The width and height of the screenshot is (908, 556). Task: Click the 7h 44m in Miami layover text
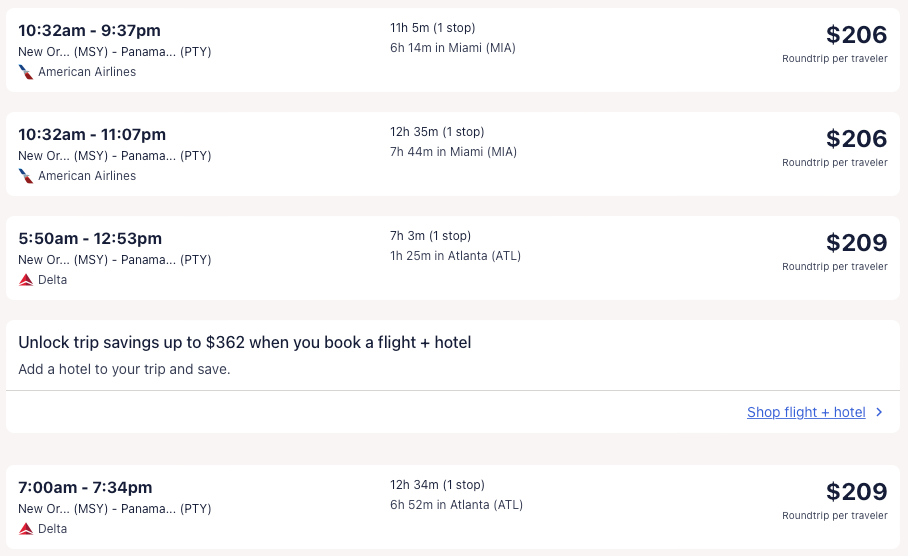[x=453, y=152]
